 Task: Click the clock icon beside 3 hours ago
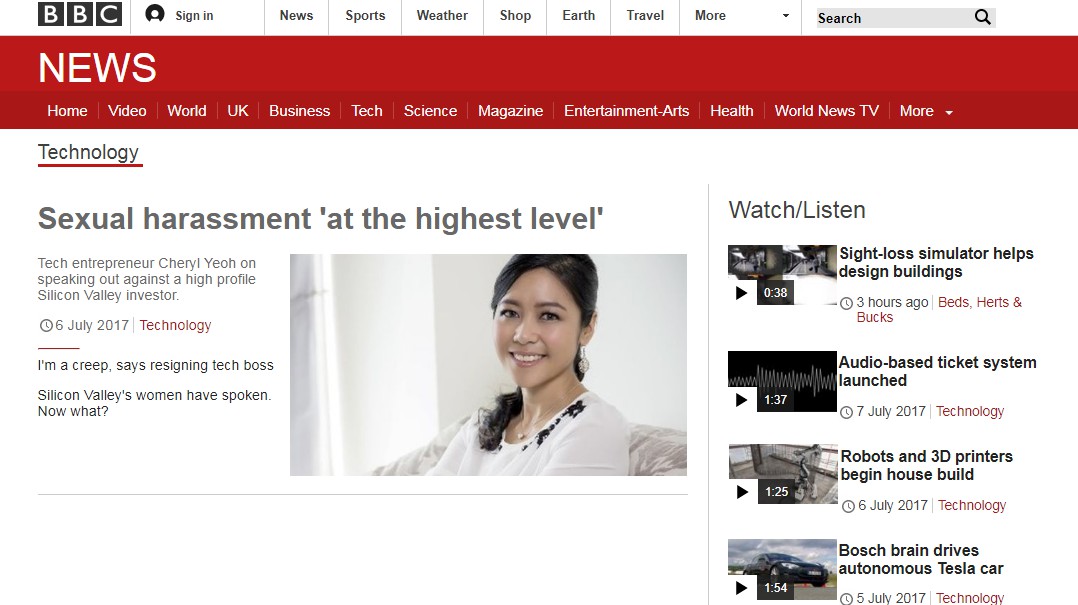tap(846, 303)
